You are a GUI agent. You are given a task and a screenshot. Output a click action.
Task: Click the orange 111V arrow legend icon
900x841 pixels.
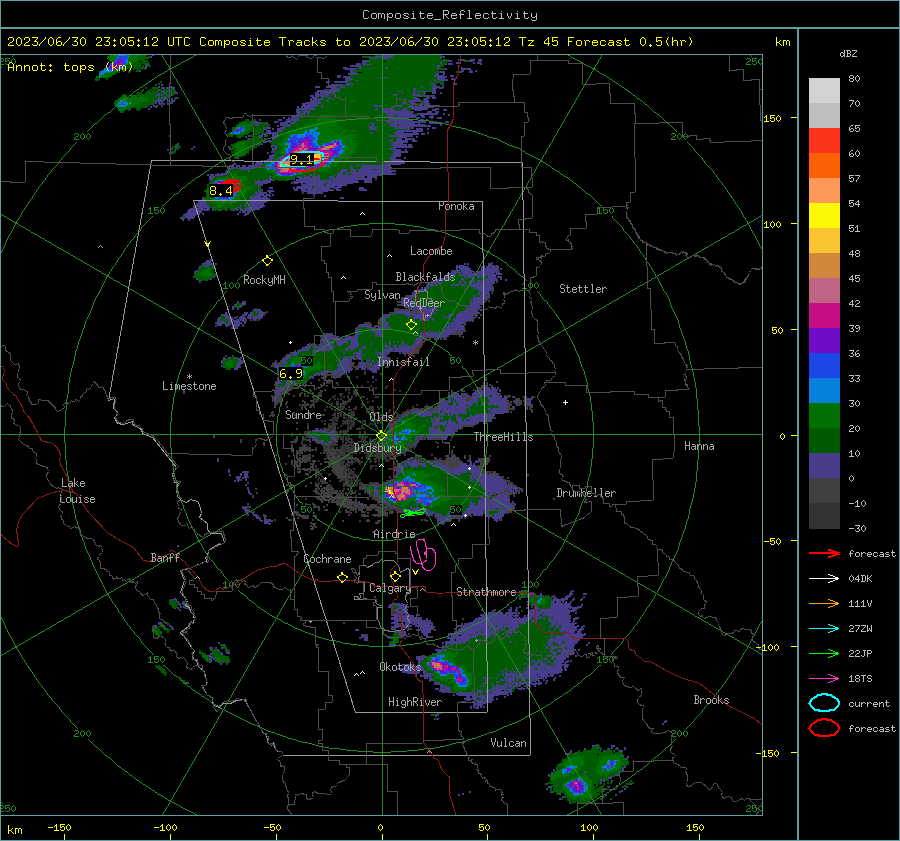824,603
